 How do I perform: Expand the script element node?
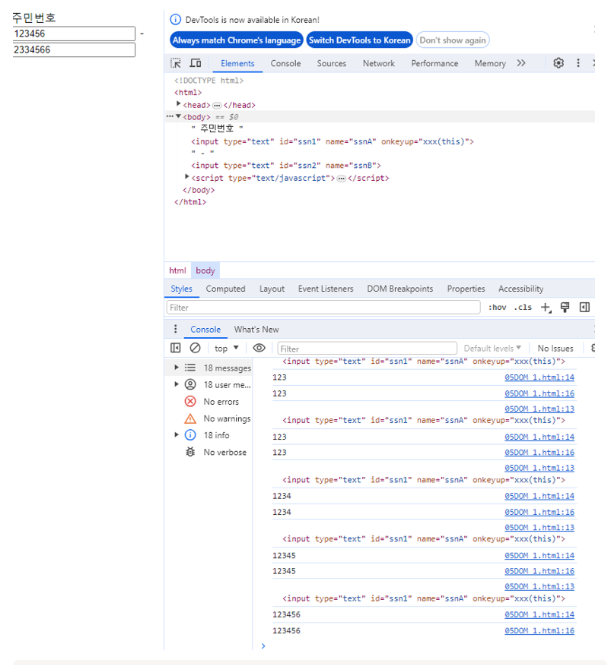[187, 177]
